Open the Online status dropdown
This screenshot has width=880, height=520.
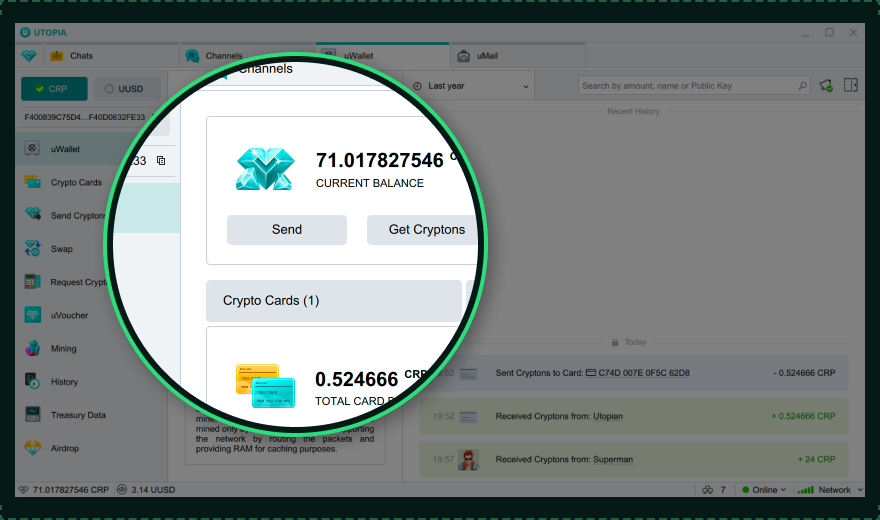[x=764, y=490]
